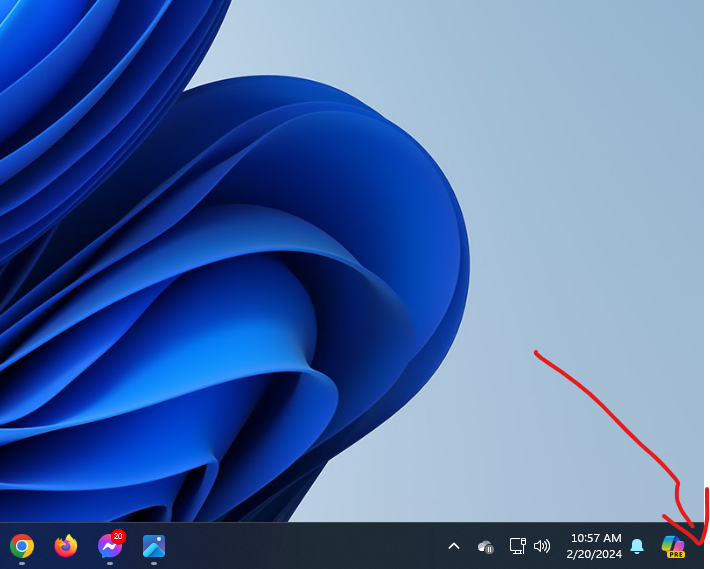710x569 pixels.
Task: Open the paused OneDrive cloud icon
Action: pos(485,547)
